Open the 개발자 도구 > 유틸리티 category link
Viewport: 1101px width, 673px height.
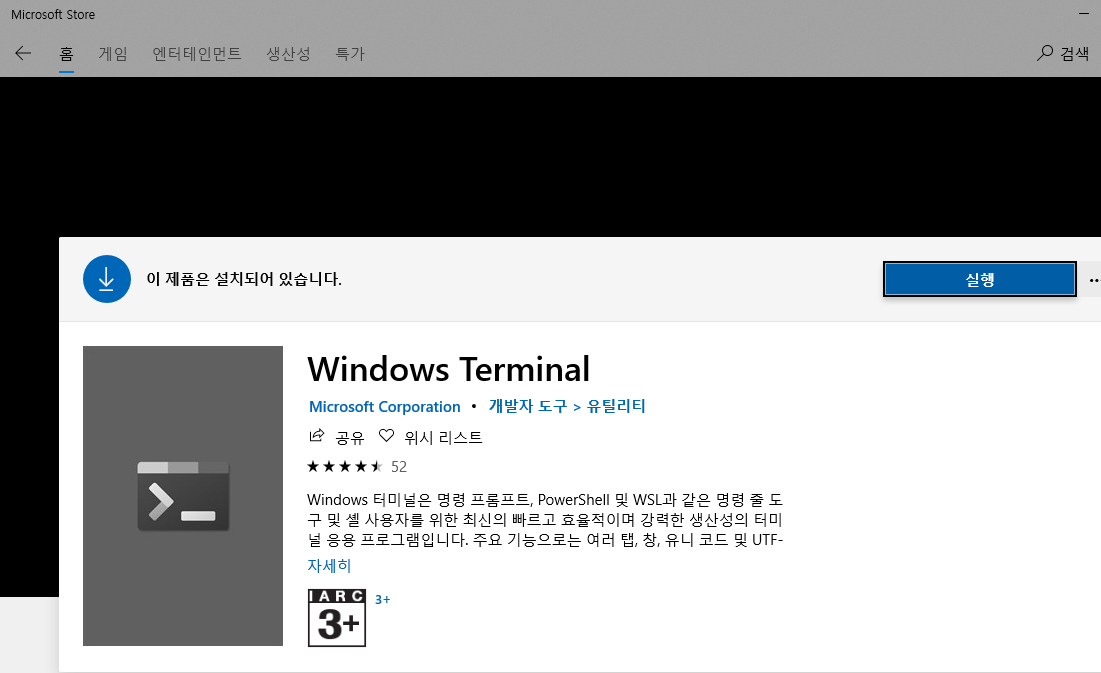[567, 406]
